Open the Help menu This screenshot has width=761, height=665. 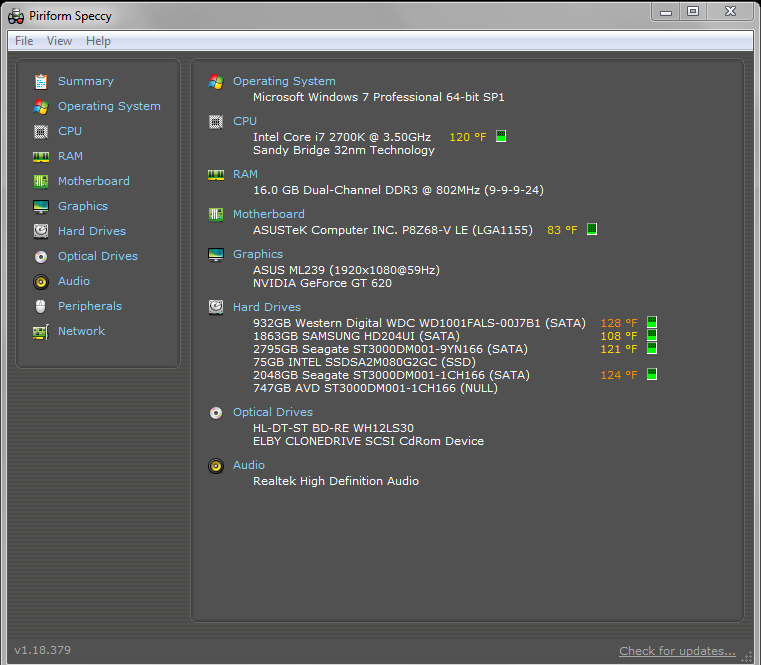99,41
